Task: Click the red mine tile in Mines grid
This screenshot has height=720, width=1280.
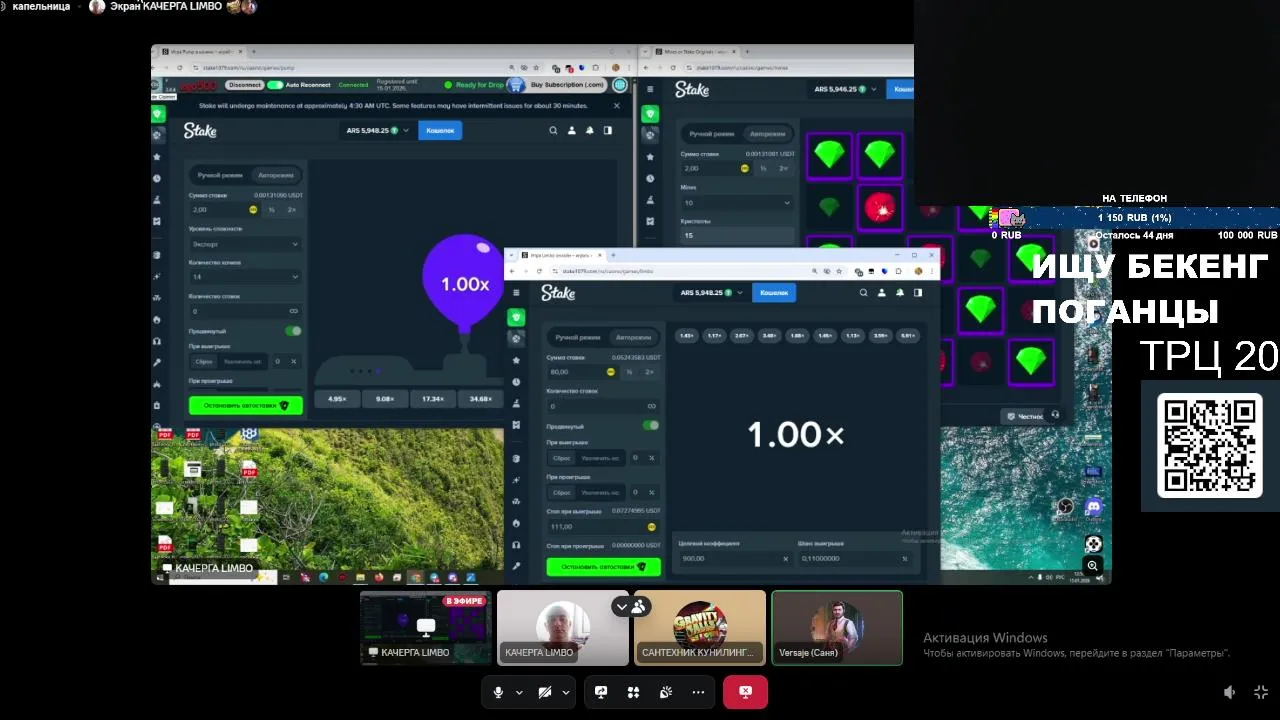Action: point(880,208)
